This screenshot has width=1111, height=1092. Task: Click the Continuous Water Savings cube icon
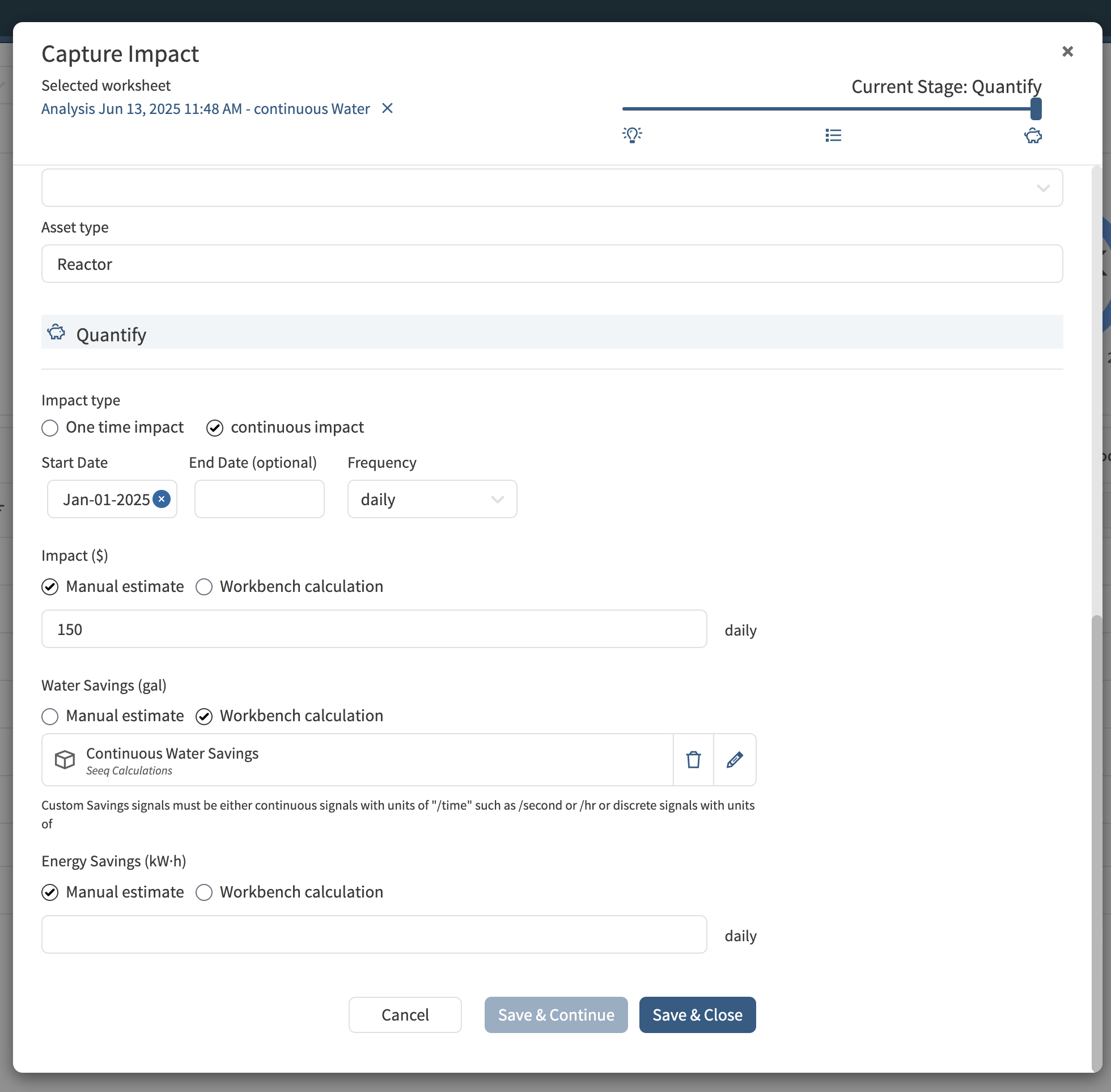tap(65, 759)
